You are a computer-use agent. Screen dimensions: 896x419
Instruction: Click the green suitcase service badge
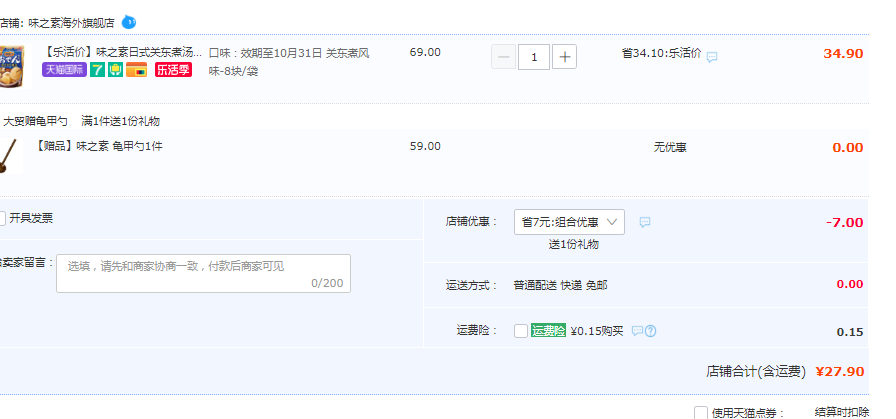click(x=115, y=70)
